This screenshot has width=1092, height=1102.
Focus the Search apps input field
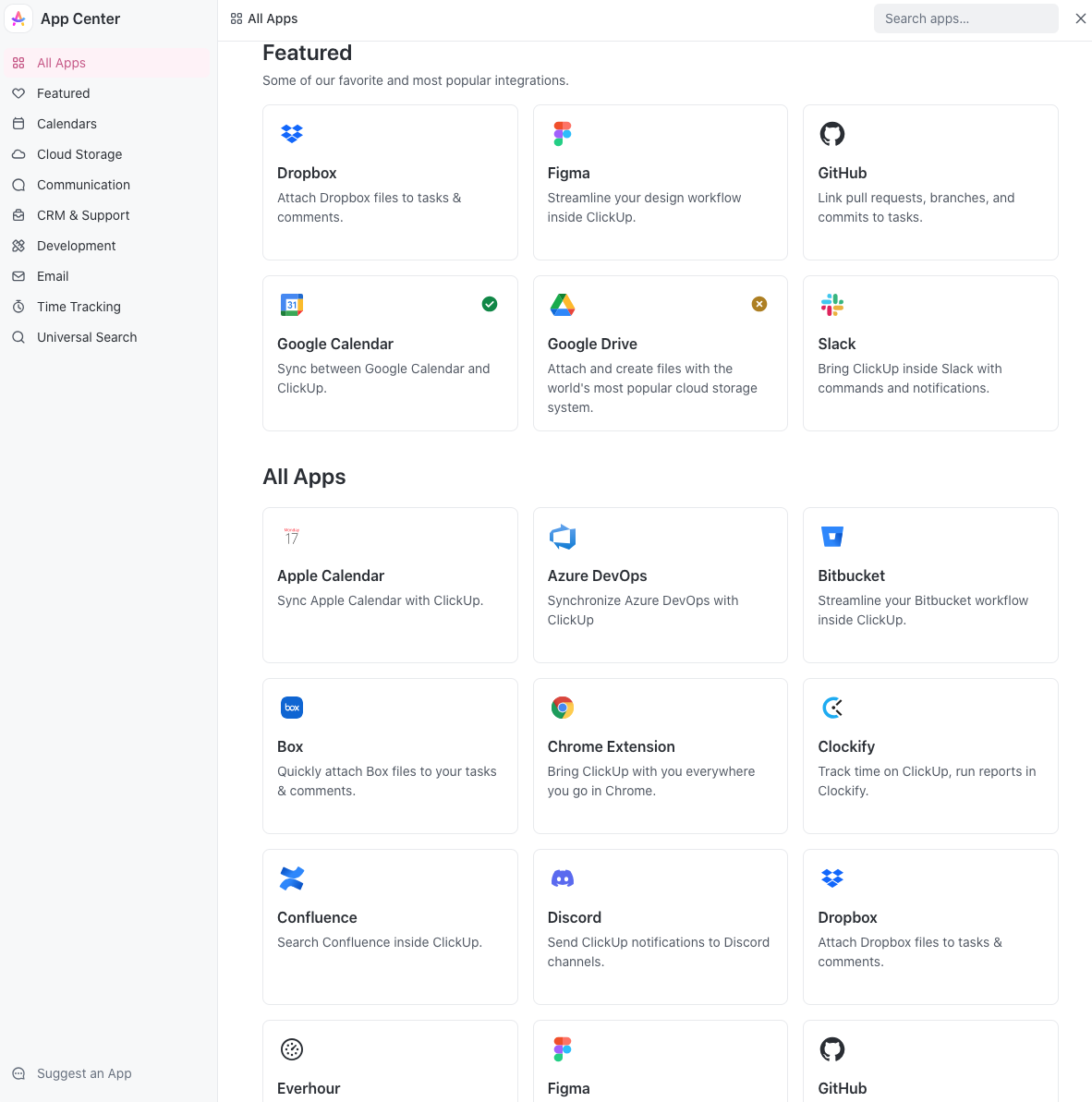pyautogui.click(x=965, y=18)
